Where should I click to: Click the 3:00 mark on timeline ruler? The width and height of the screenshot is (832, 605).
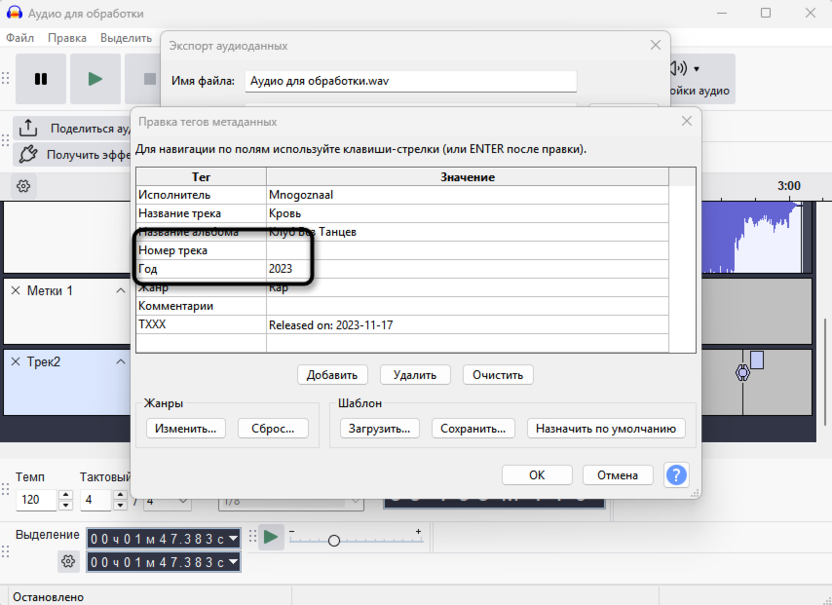[789, 186]
